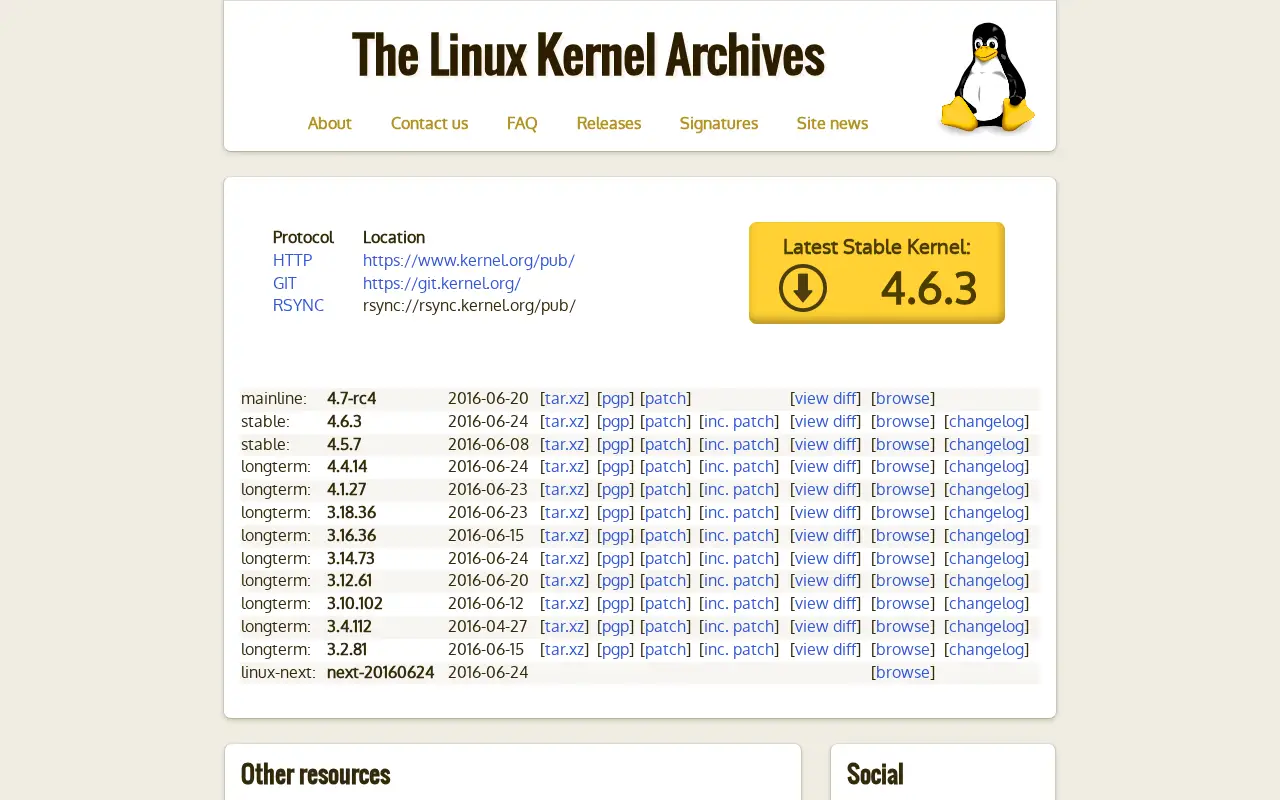Click the Social heading

[875, 774]
